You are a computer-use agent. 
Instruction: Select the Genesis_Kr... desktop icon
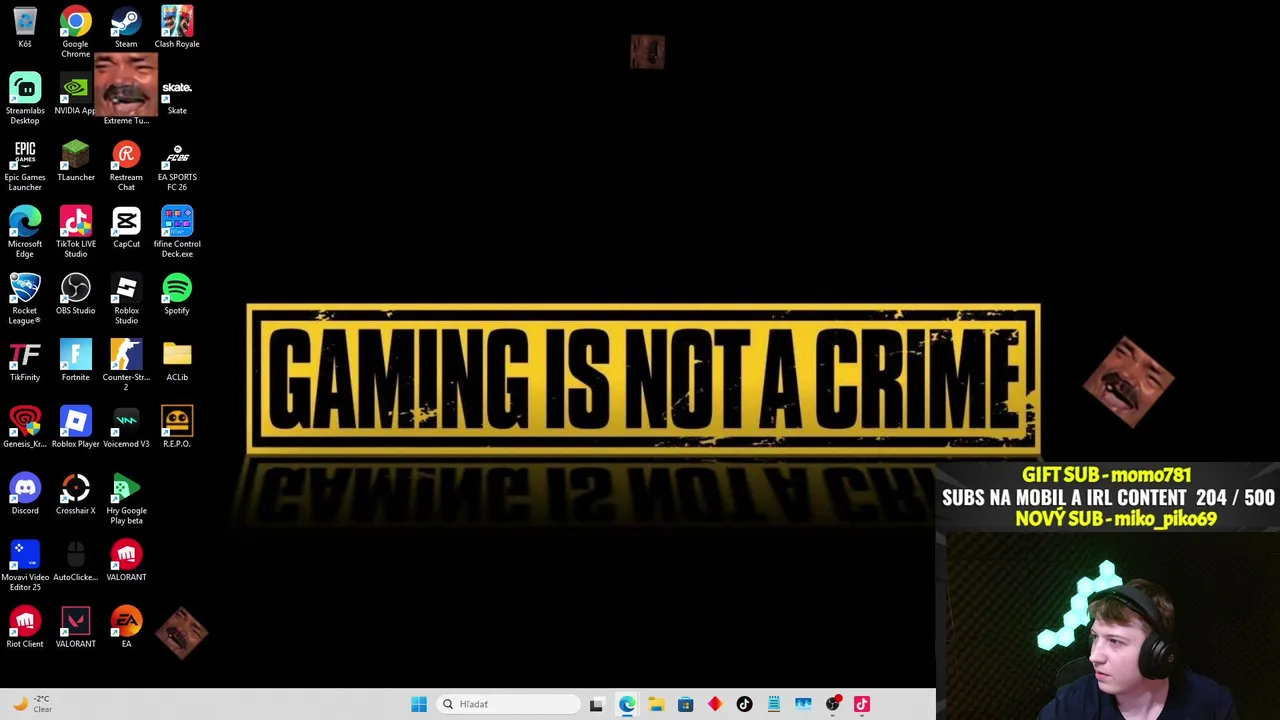(x=25, y=428)
